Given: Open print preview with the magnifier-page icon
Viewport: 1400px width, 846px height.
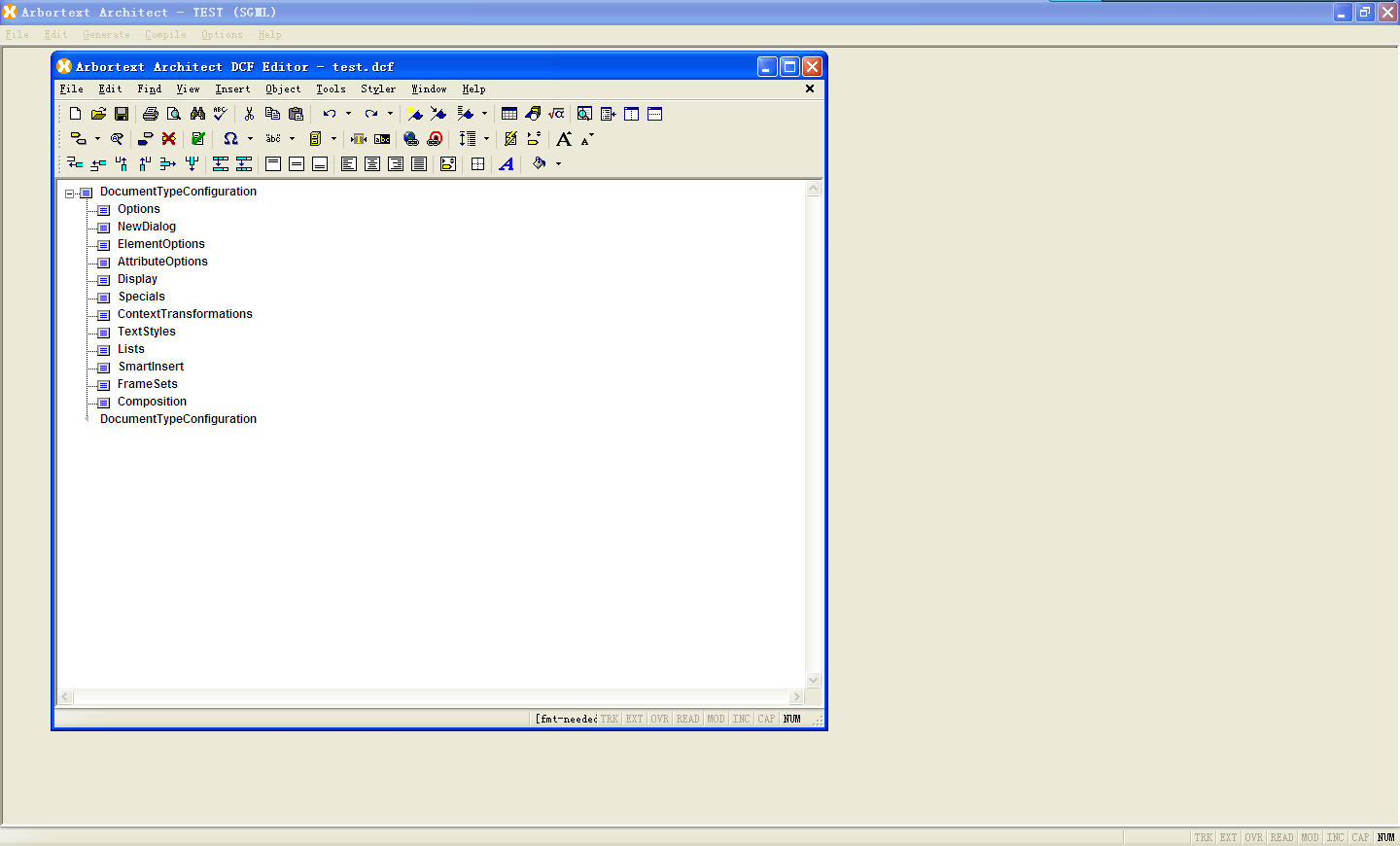Looking at the screenshot, I should point(174,114).
